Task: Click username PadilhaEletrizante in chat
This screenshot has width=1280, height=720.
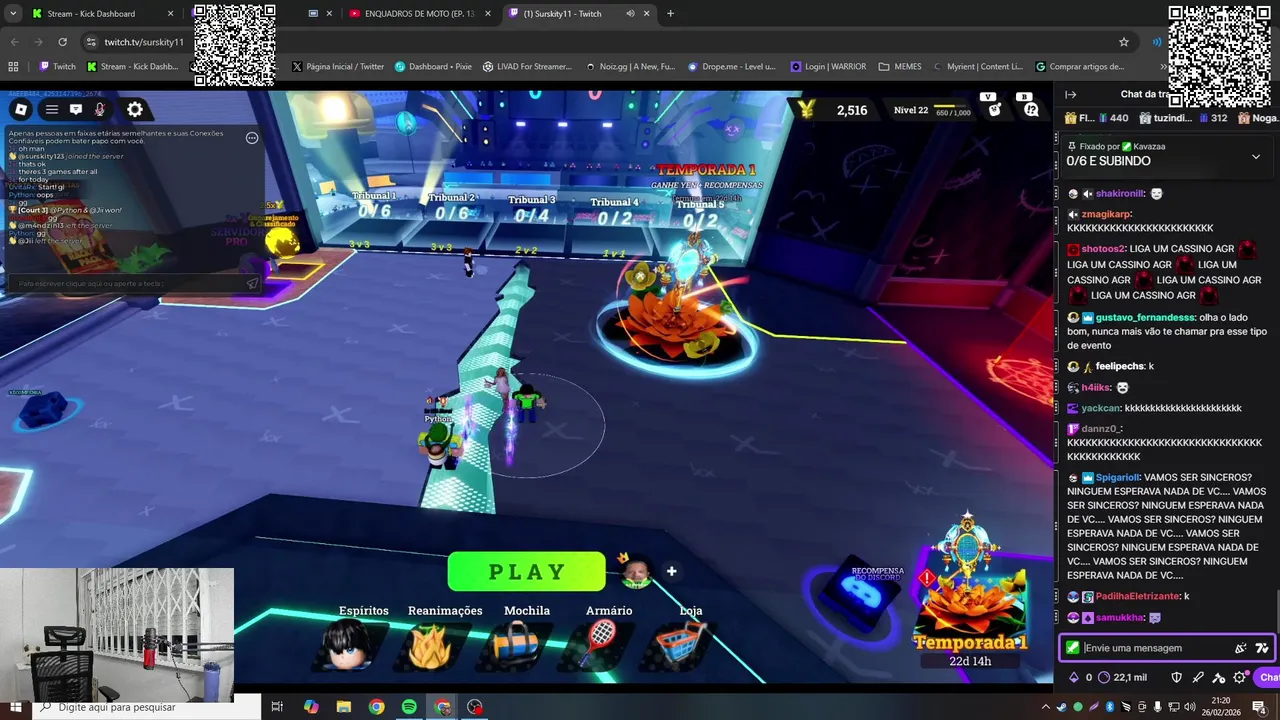Action: pos(1138,596)
